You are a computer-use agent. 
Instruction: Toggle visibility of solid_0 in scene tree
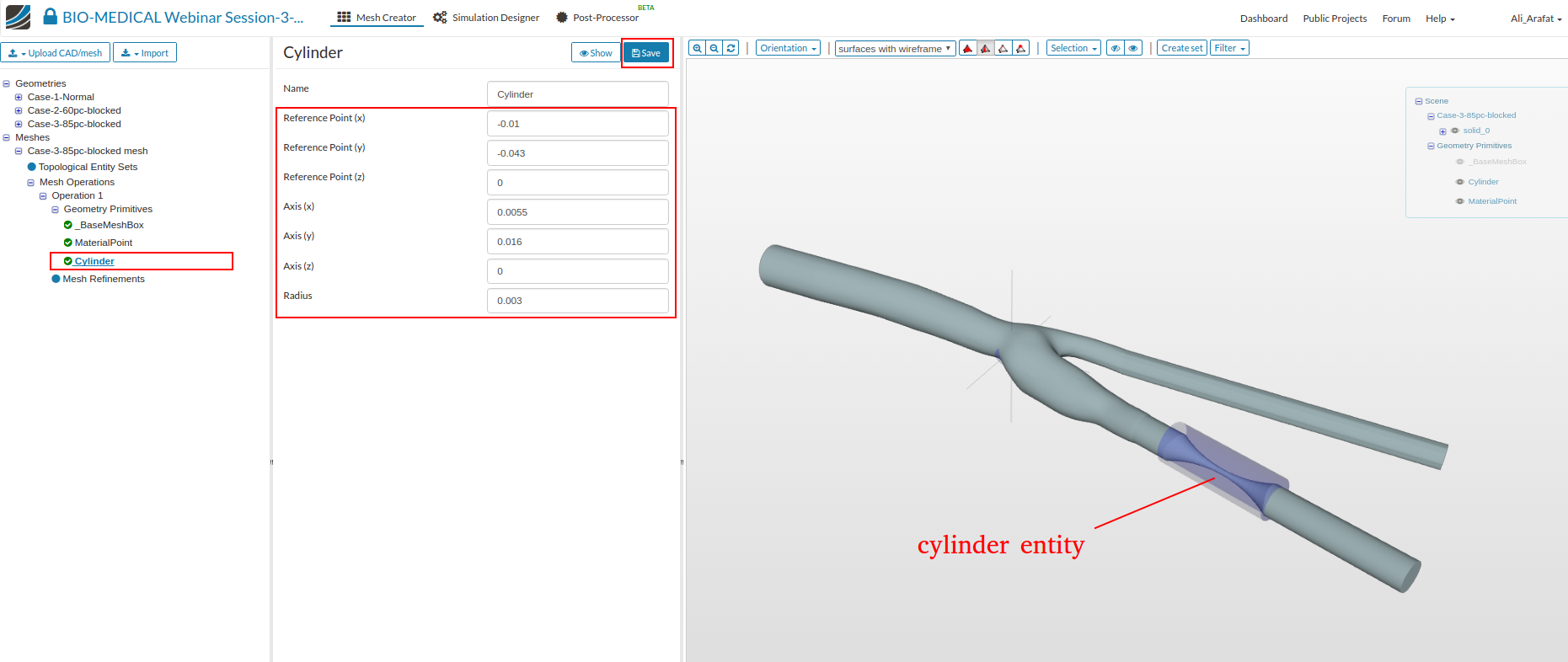point(1455,131)
